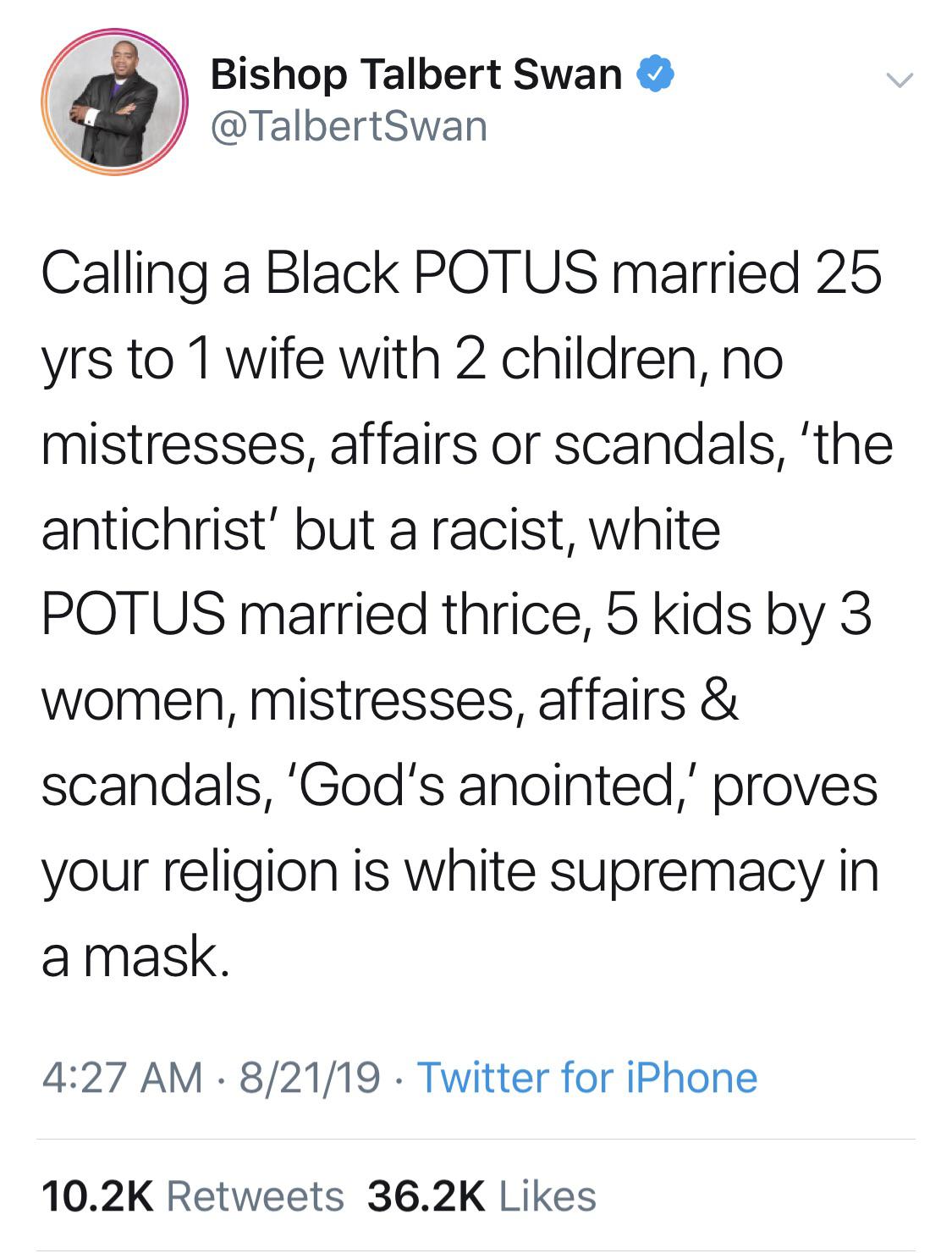Click the ampersand after "affairs"
Viewport: 952px width, 1253px height.
720,700
